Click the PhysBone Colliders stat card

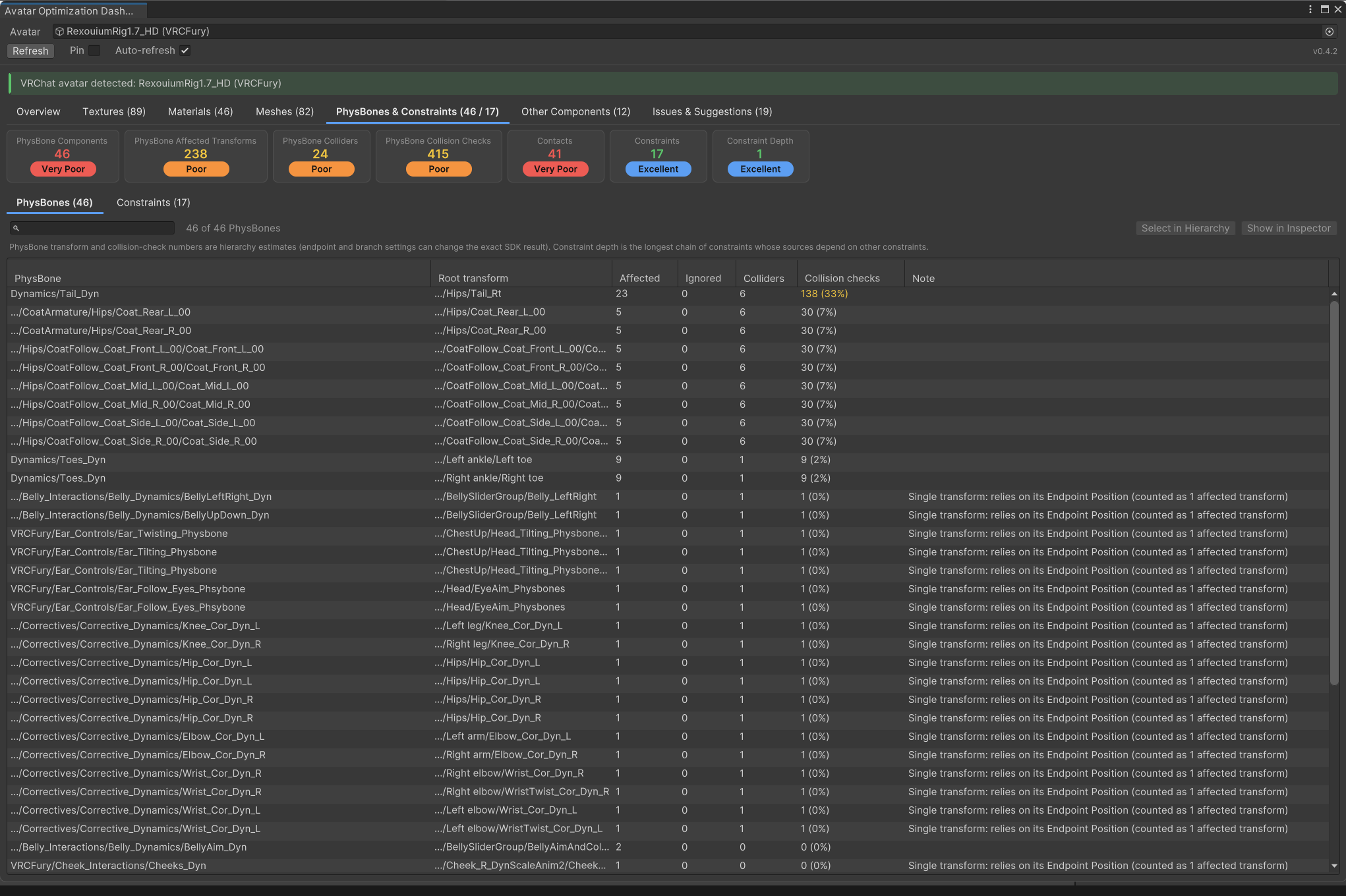pos(321,156)
